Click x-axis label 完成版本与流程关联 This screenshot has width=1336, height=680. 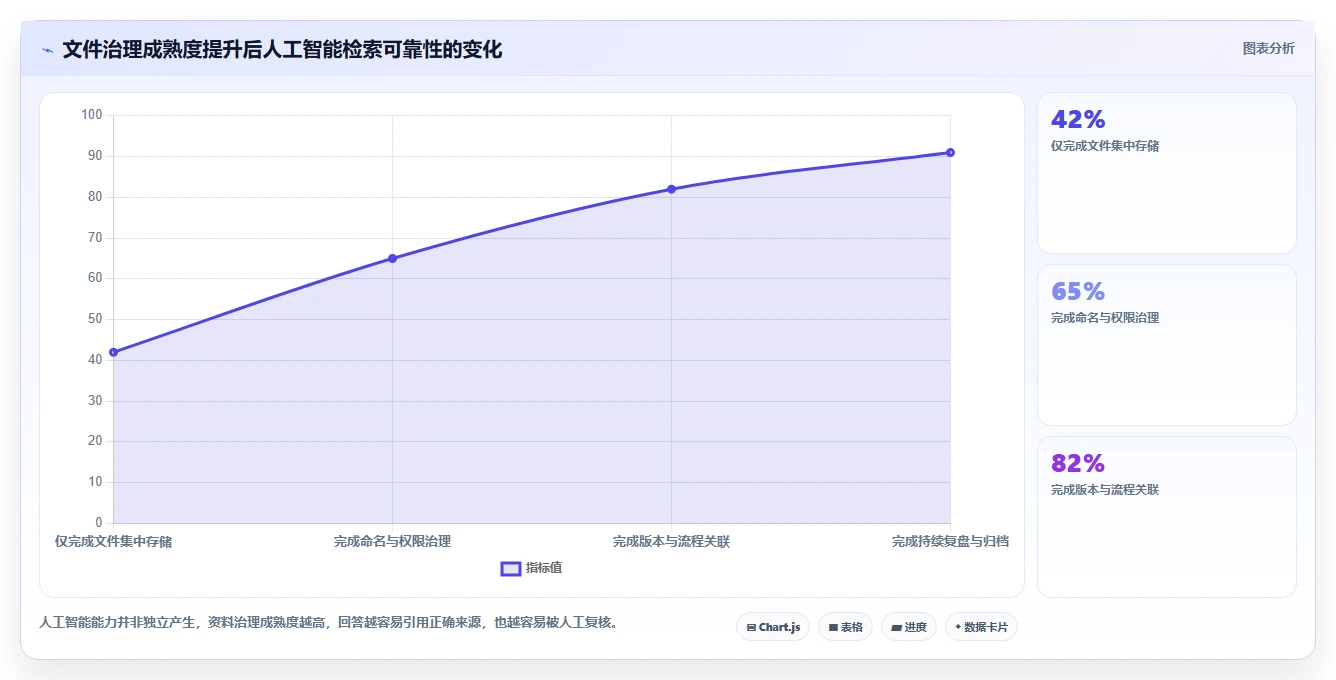[671, 541]
